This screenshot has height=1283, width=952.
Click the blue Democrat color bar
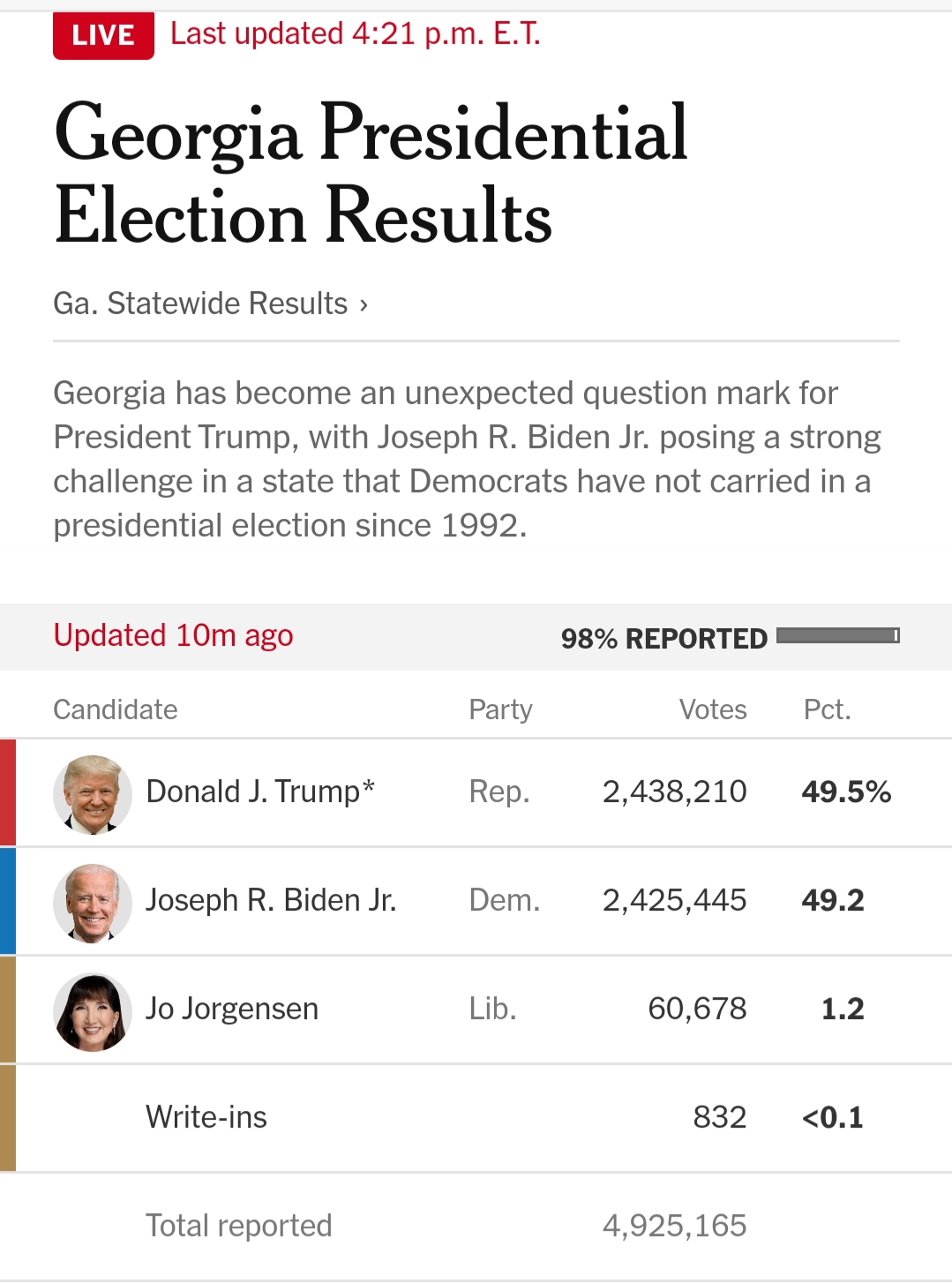click(x=8, y=901)
